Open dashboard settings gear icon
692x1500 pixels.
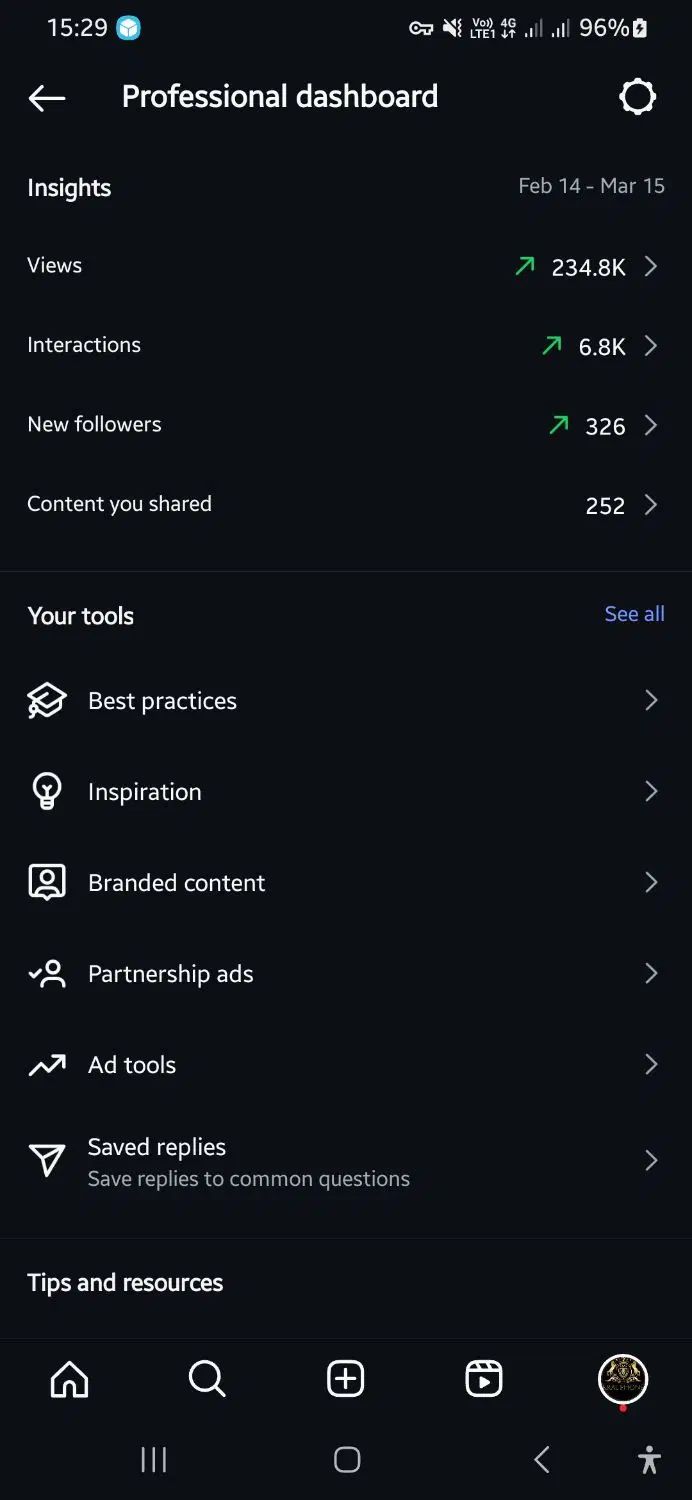click(x=638, y=97)
